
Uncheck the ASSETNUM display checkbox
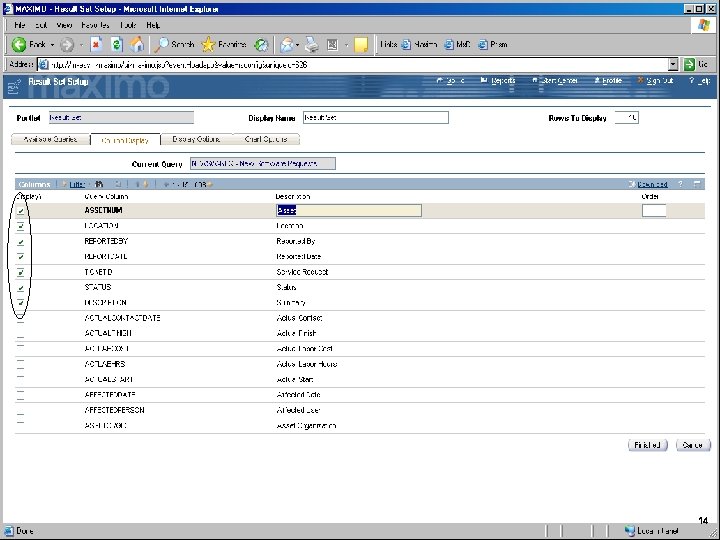(21, 211)
